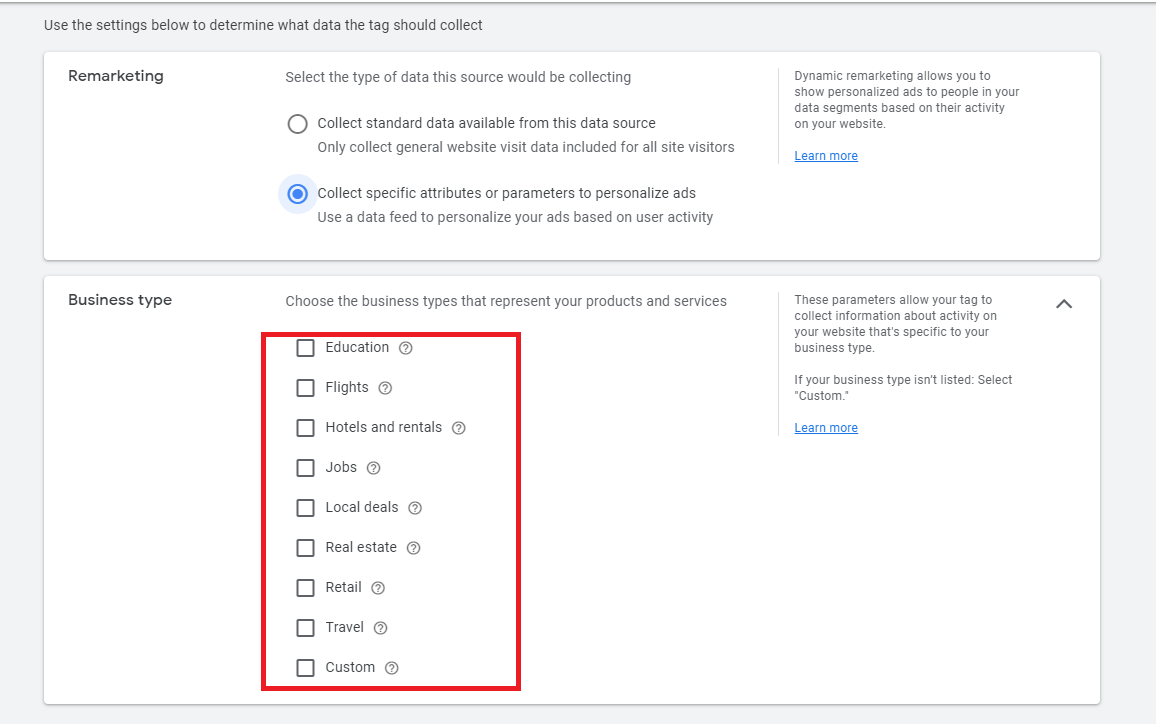Open help icon next to Travel
Viewport: 1156px width, 724px height.
click(x=380, y=628)
